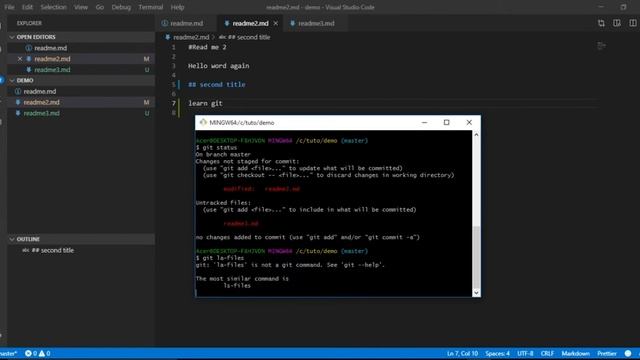Click the 'Hello word again' text line
The height and width of the screenshot is (360, 640).
tap(218, 66)
